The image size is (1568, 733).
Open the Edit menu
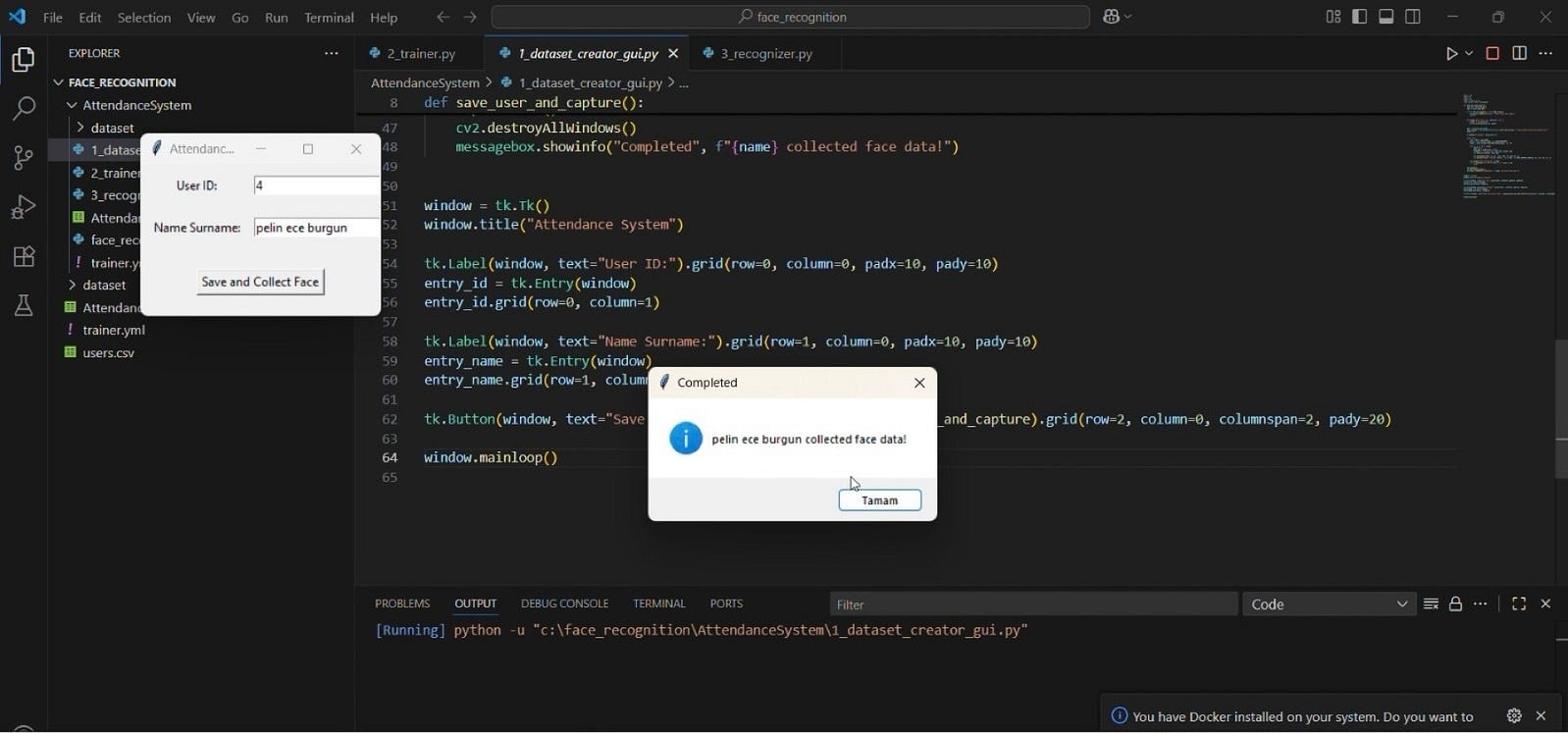[x=90, y=18]
